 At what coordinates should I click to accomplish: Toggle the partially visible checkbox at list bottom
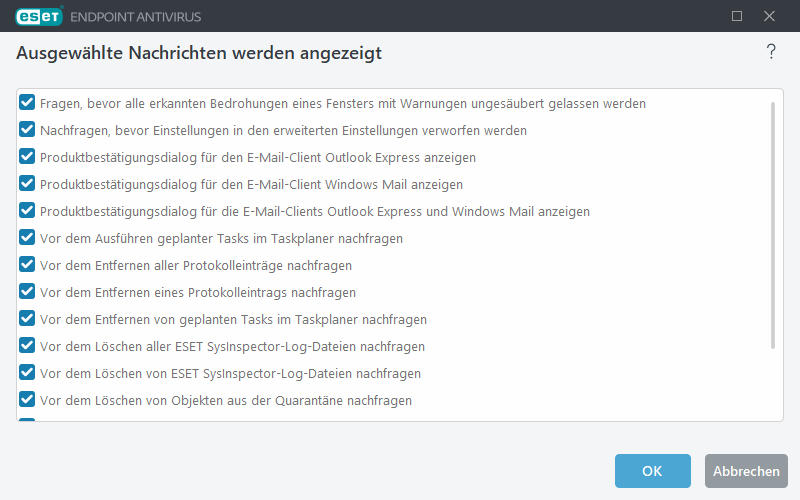(x=28, y=421)
